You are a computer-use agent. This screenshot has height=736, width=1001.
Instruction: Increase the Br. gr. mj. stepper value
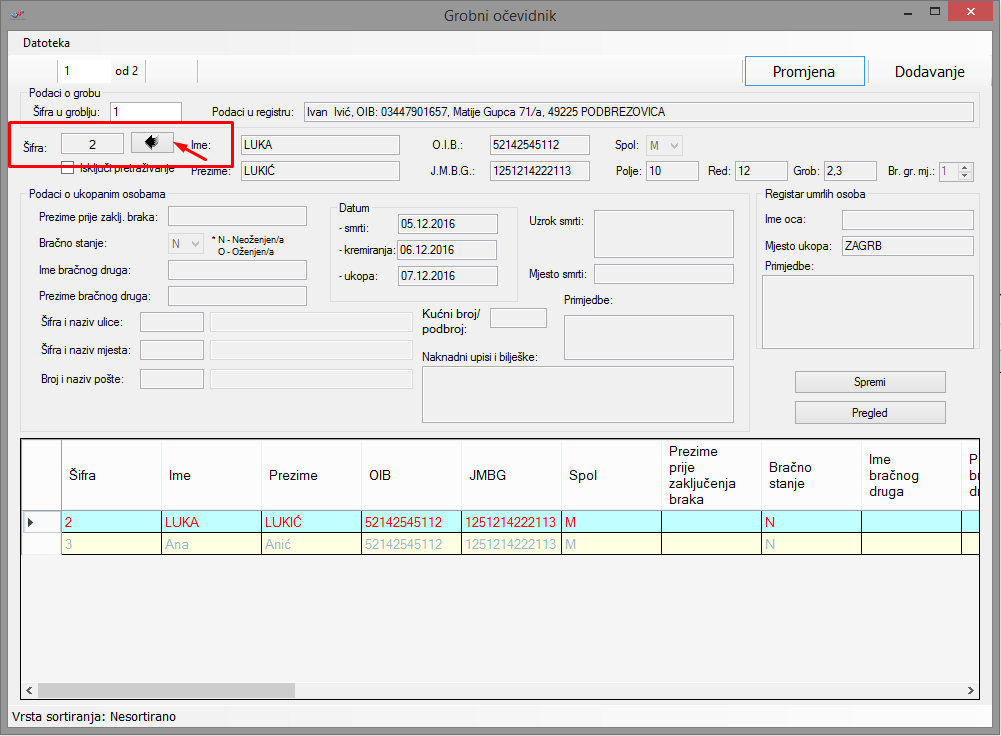point(965,167)
